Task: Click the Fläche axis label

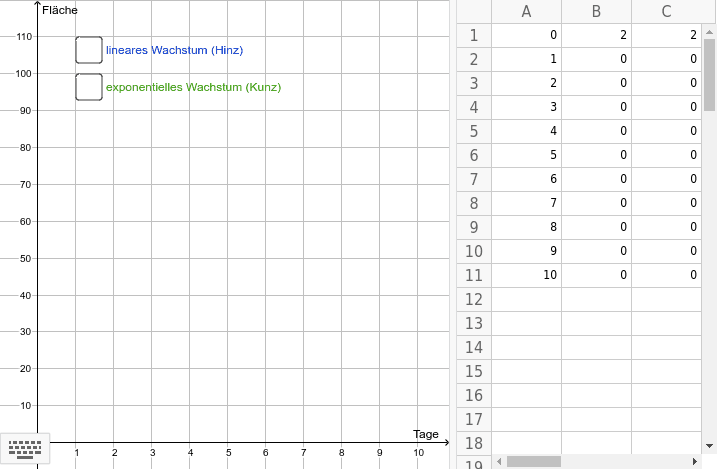Action: 60,10
